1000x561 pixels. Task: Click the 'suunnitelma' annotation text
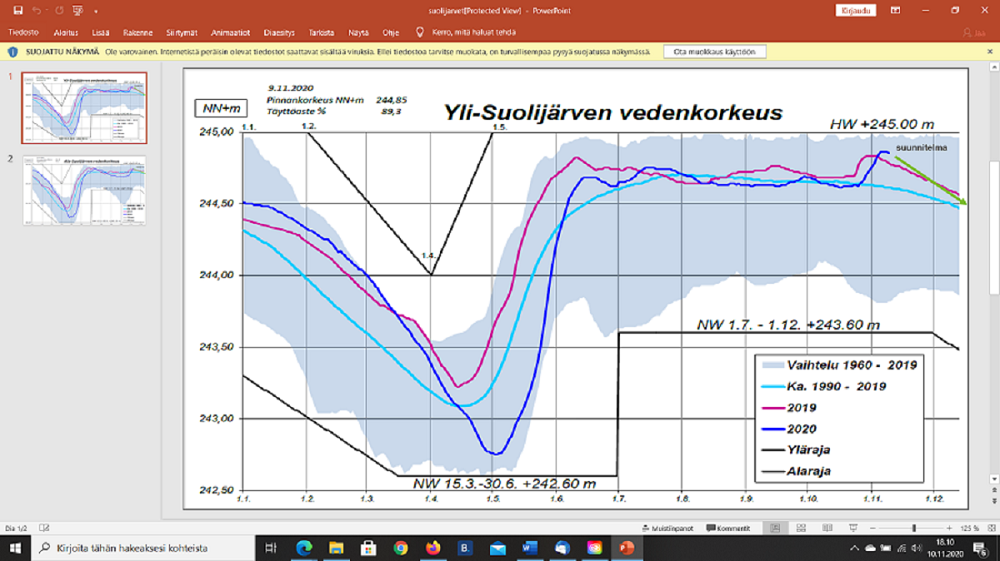(x=922, y=148)
